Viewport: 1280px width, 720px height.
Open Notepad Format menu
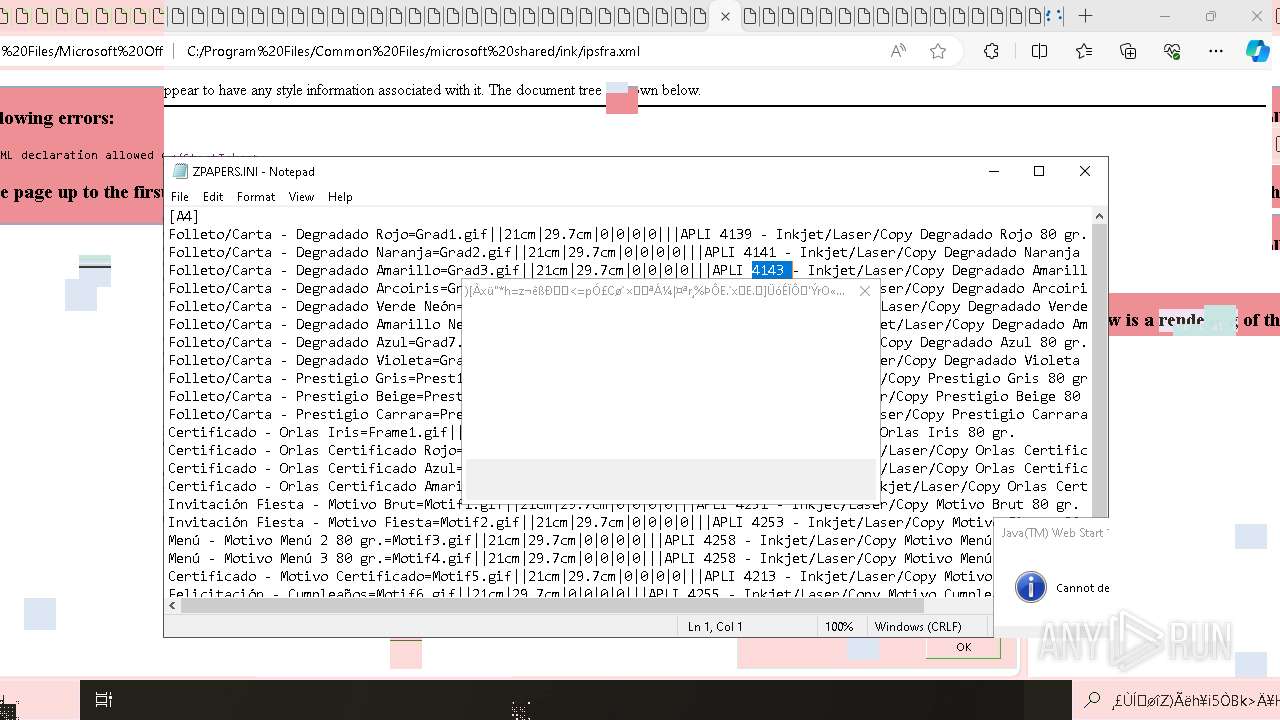(x=256, y=197)
